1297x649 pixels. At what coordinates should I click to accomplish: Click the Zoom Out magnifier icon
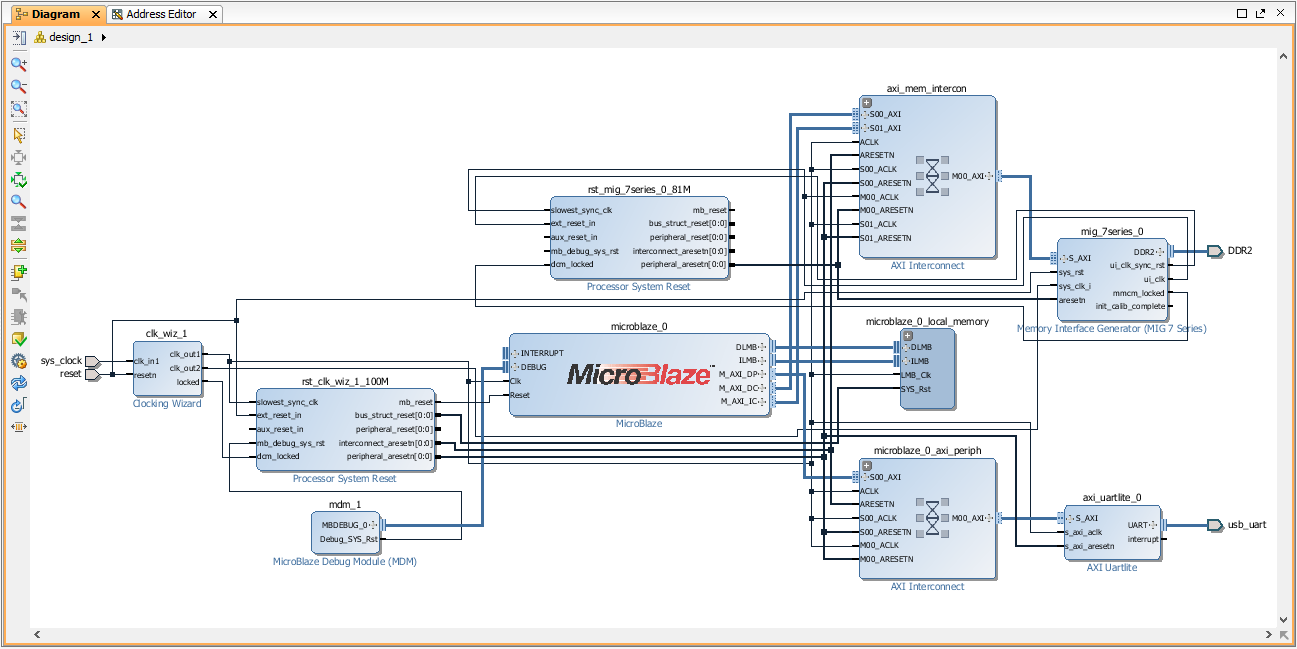18,86
